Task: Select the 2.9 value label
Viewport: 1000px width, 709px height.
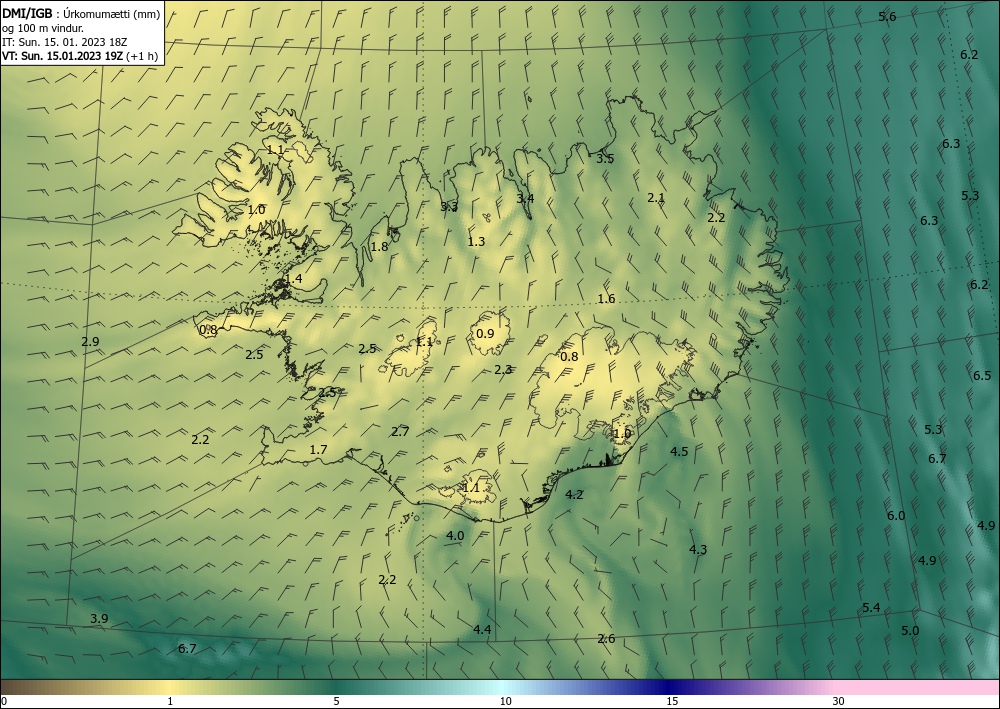Action: tap(90, 341)
